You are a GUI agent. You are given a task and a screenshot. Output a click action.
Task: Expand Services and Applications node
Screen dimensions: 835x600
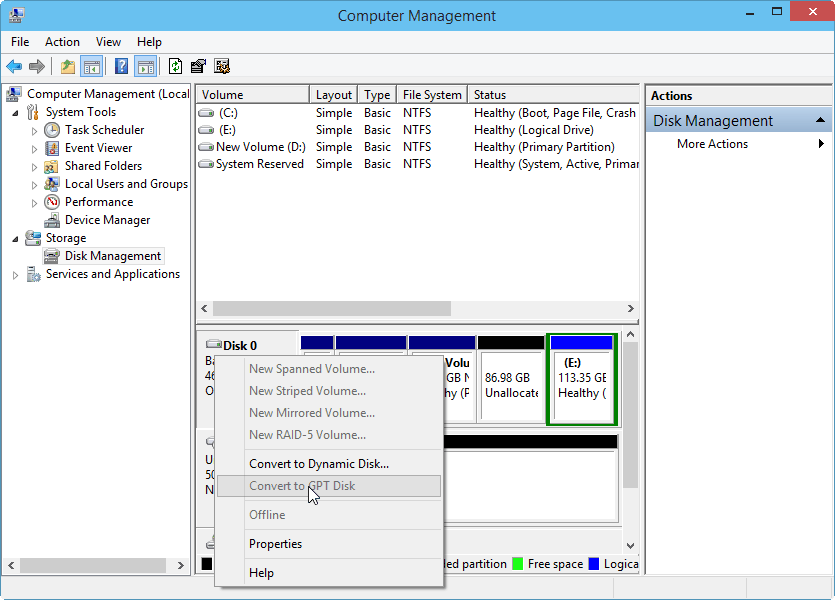click(x=15, y=275)
